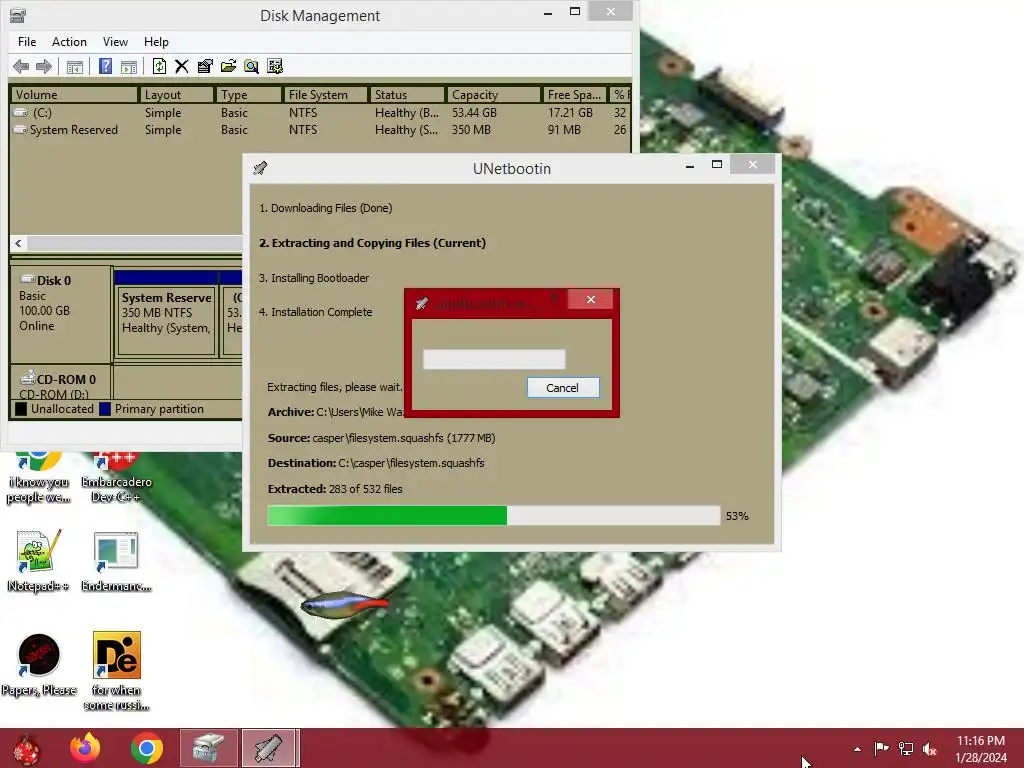Click the 350 MB capacity cell
Viewport: 1024px width, 768px height.
(x=471, y=130)
